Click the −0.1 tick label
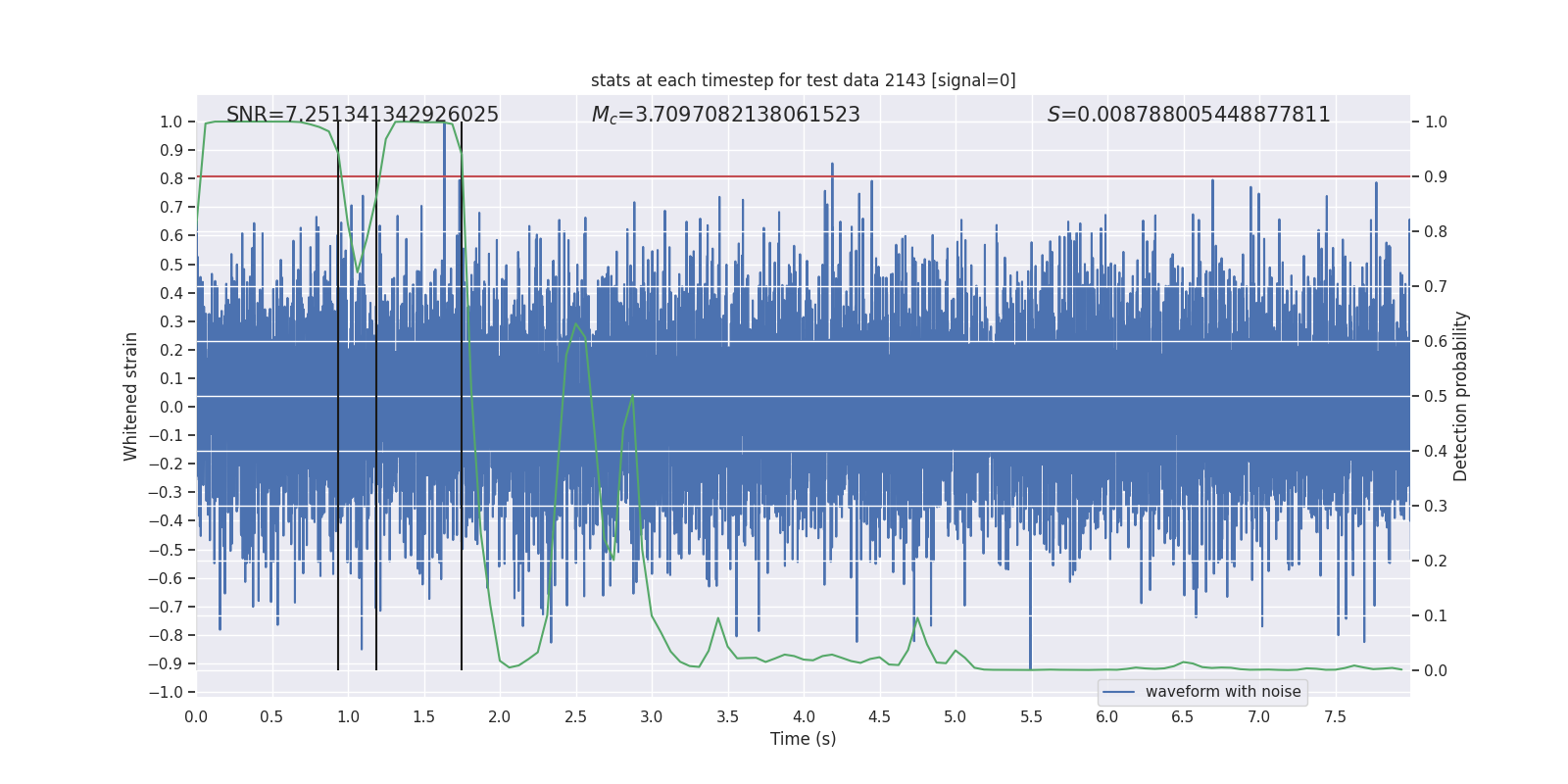This screenshot has width=1568, height=784. pos(166,435)
